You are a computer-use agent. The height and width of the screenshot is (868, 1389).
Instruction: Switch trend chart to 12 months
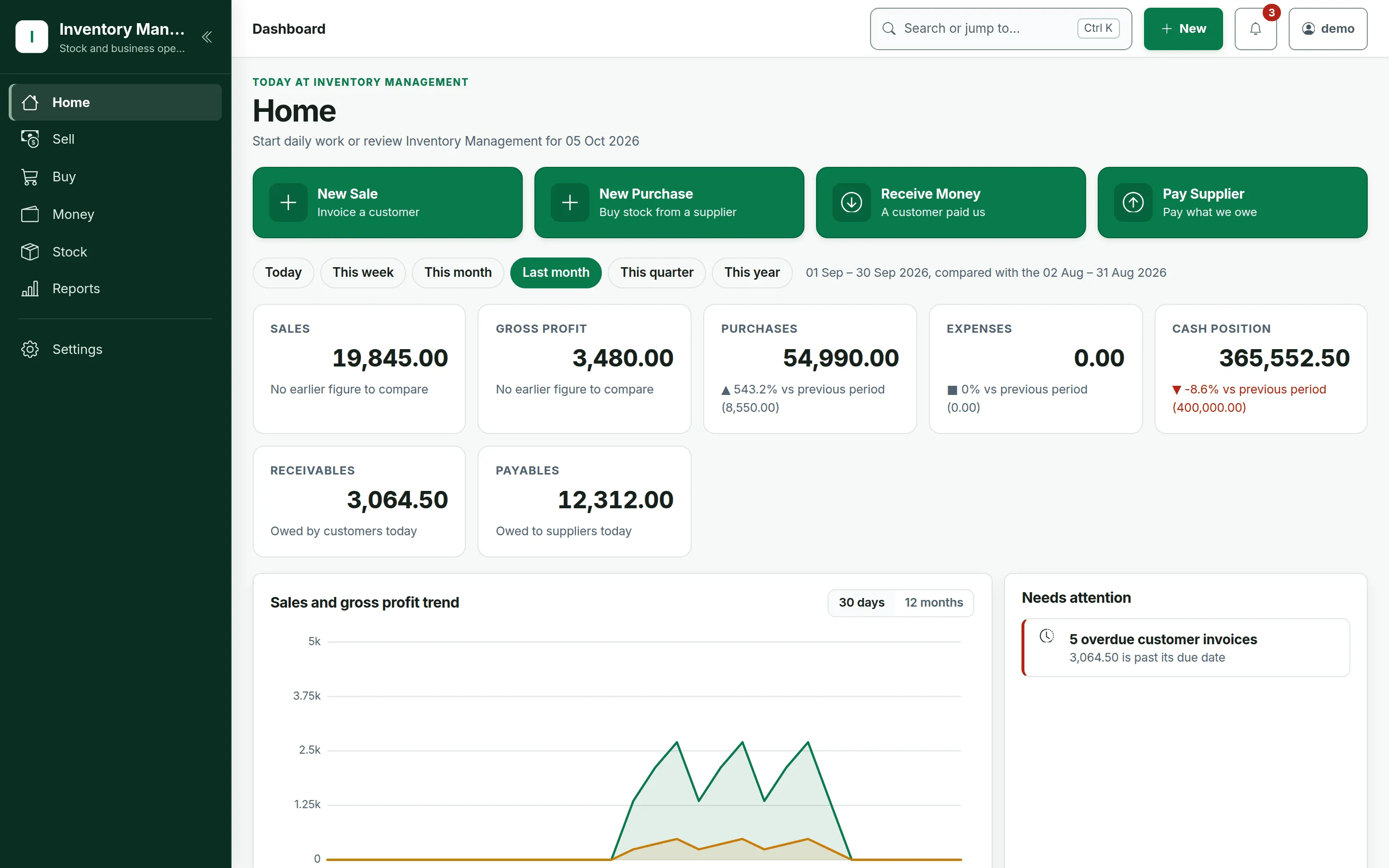click(934, 603)
